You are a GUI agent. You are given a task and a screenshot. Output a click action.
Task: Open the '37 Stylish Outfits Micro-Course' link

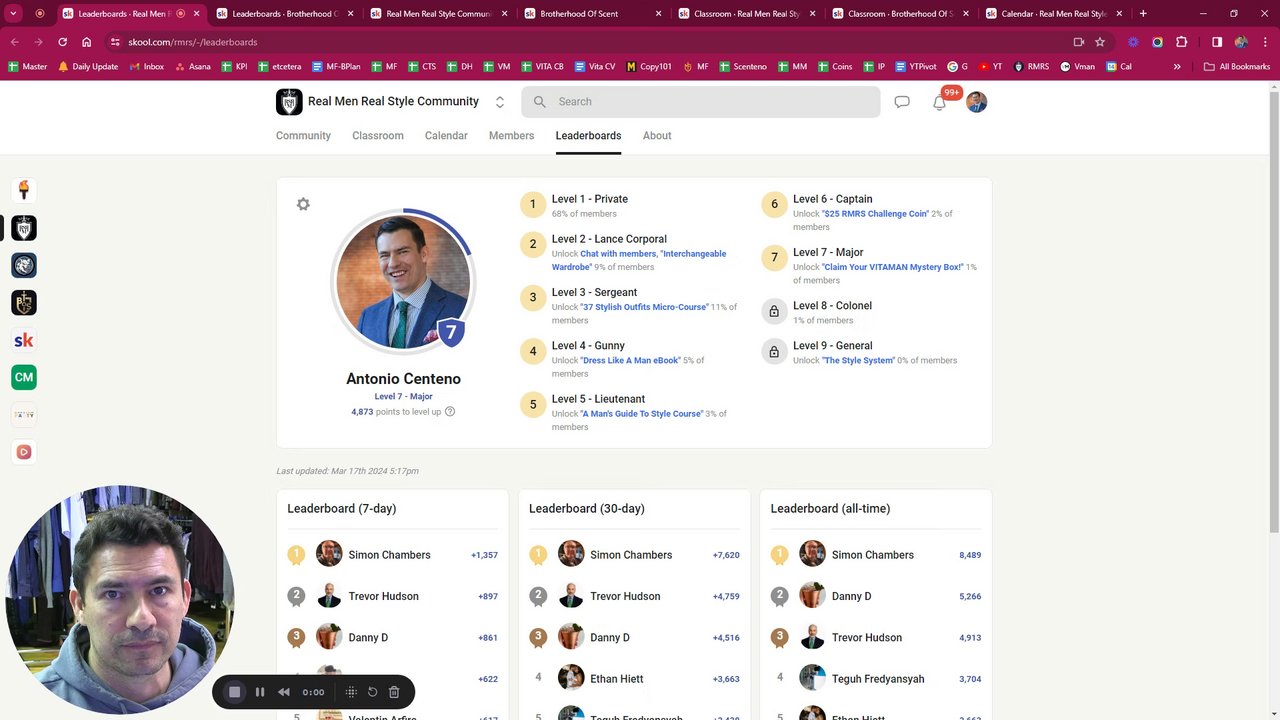click(x=644, y=307)
